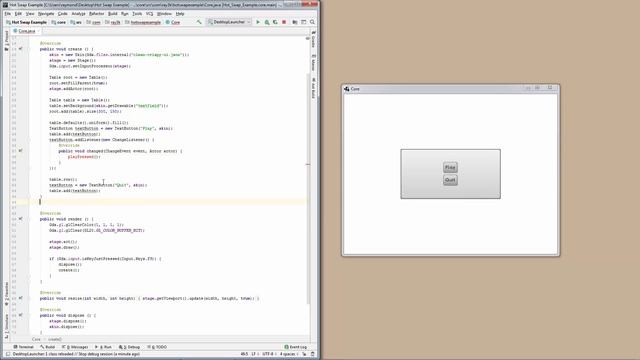Viewport: 640px width, 360px height.
Task: Click '4 spaces' indent selector in status bar
Action: (288, 354)
